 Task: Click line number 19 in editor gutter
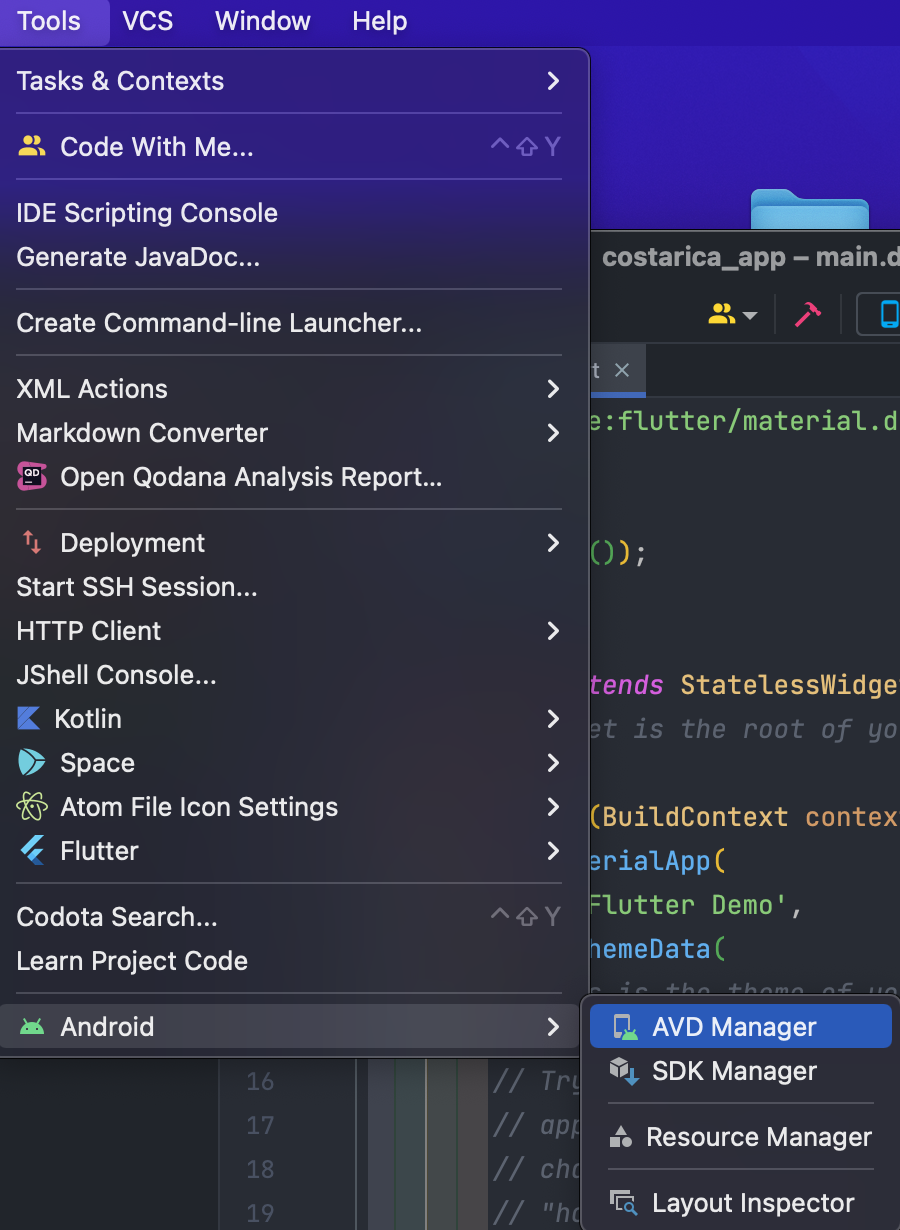pos(260,1214)
